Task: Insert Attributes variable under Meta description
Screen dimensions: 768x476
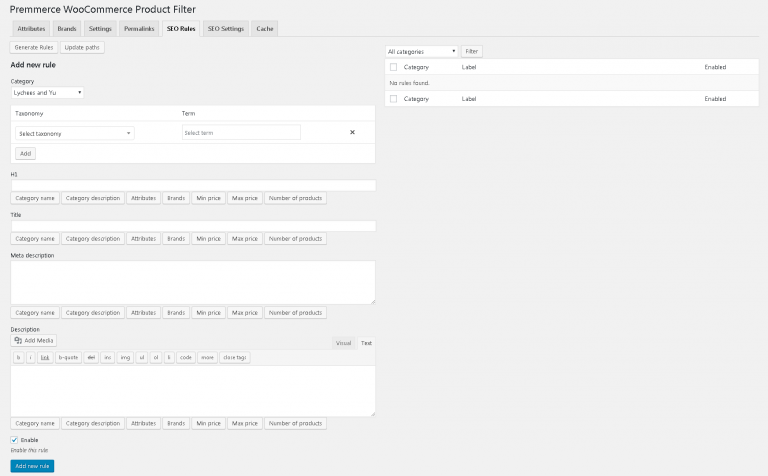Action: (x=144, y=313)
